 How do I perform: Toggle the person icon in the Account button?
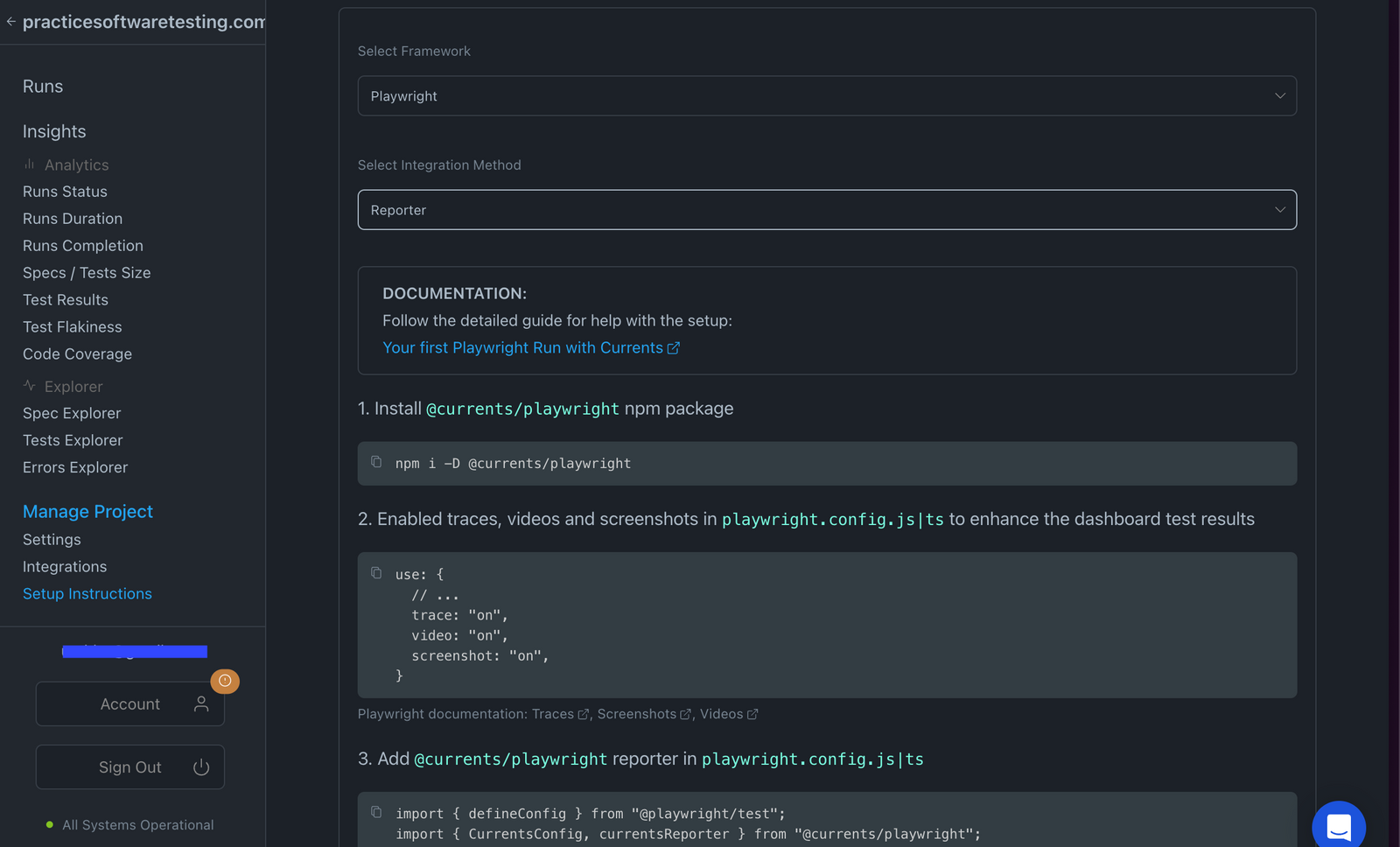202,703
